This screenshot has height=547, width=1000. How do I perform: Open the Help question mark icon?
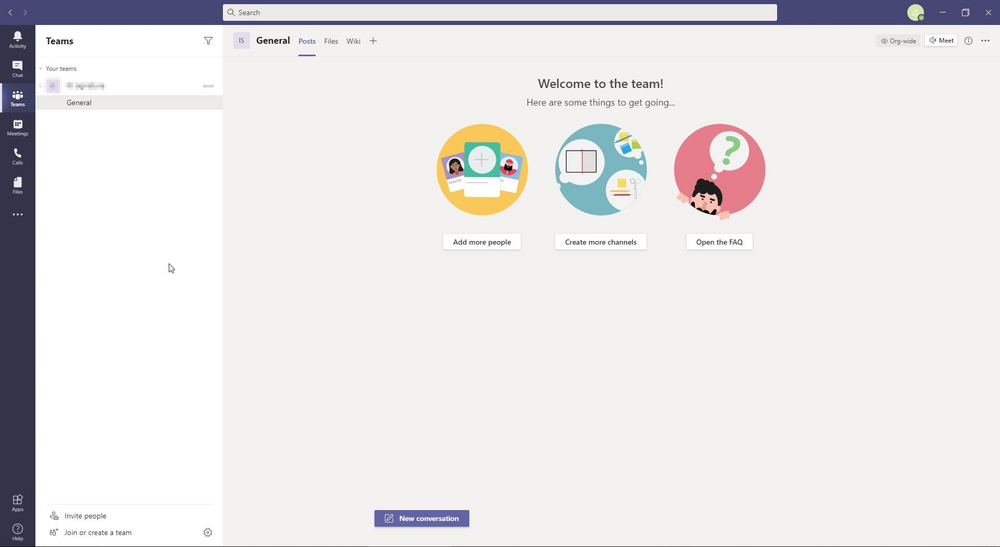[17, 532]
